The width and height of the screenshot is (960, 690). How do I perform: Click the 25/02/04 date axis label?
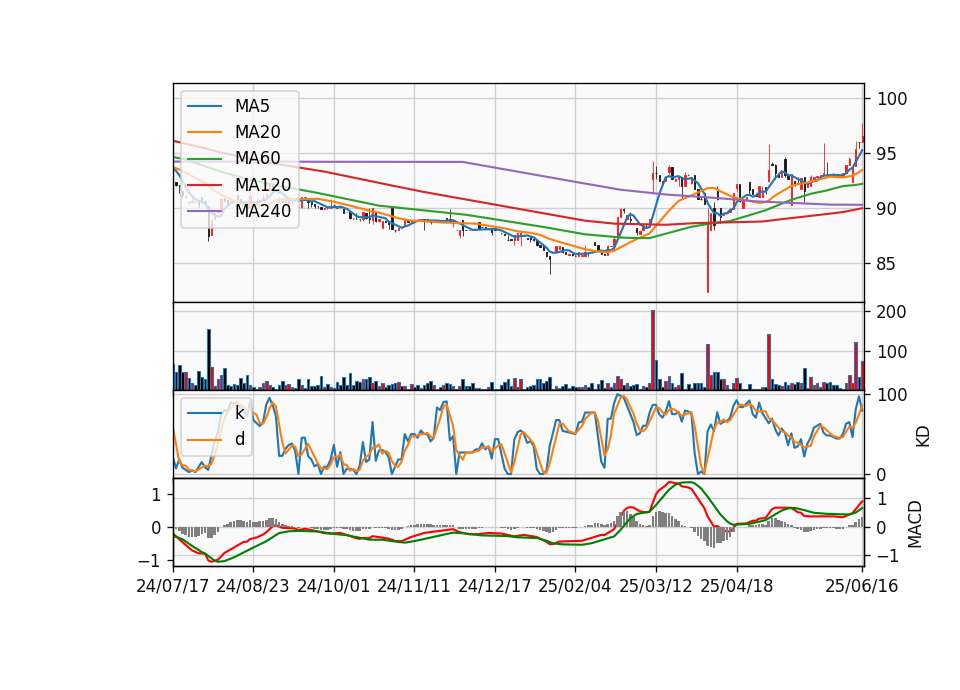[575, 586]
